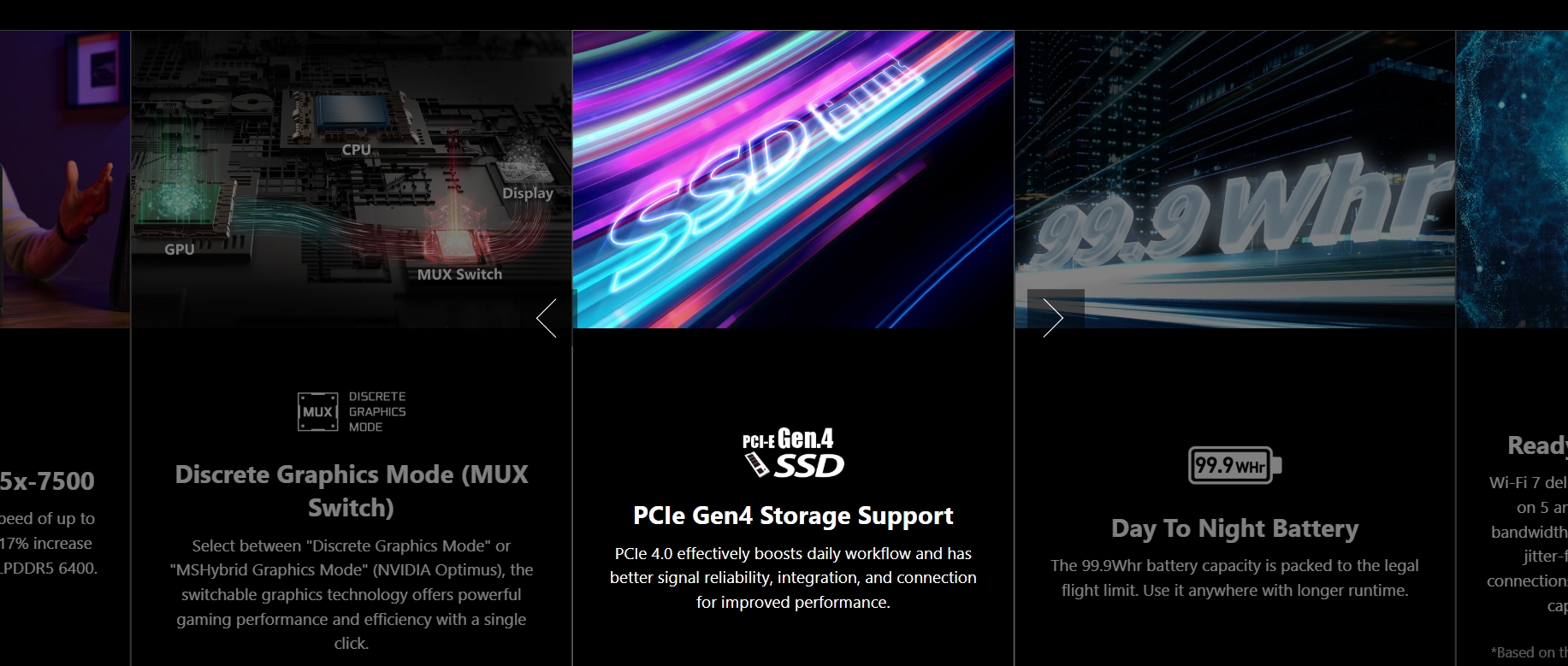
Task: Click the Display label in the MUX diagram
Action: pyautogui.click(x=528, y=193)
